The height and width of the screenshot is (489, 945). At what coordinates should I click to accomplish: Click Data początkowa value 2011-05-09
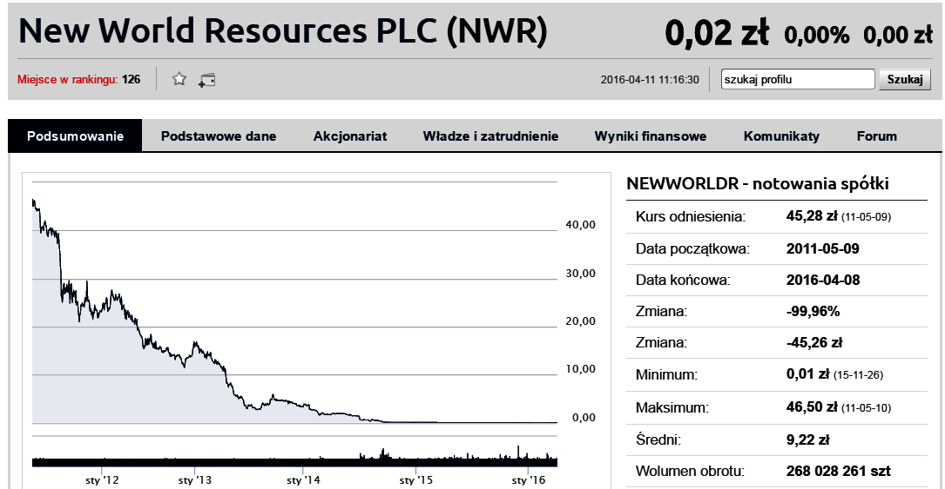coord(823,248)
